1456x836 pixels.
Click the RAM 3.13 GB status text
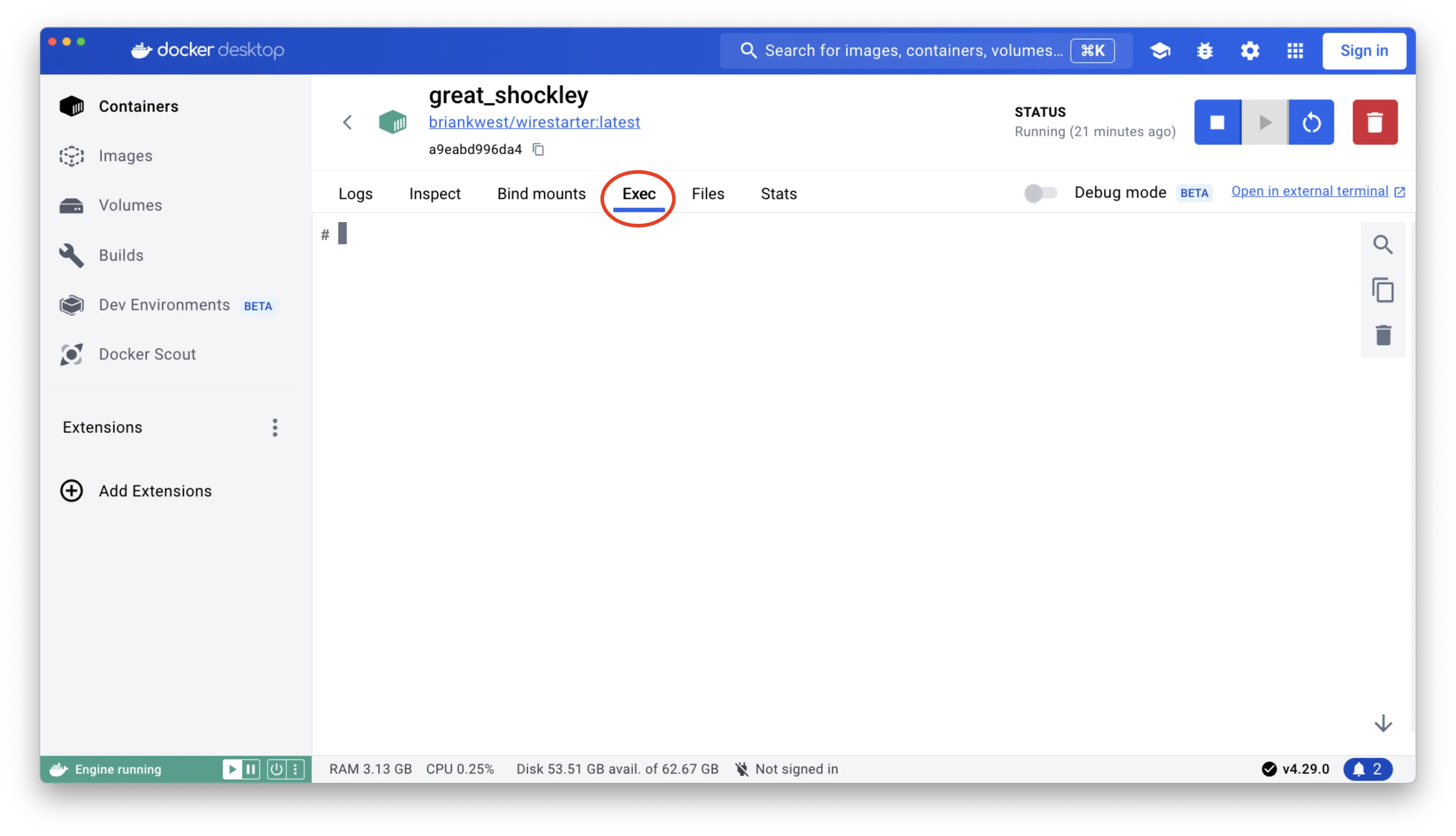370,769
